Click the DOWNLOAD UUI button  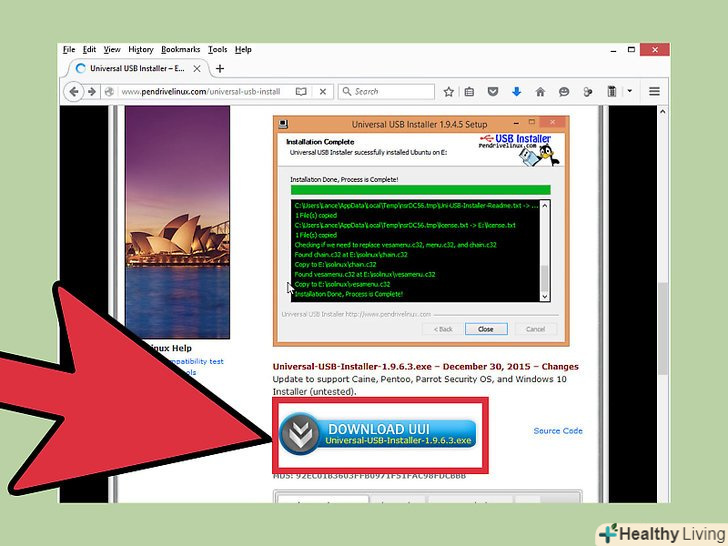pos(377,434)
